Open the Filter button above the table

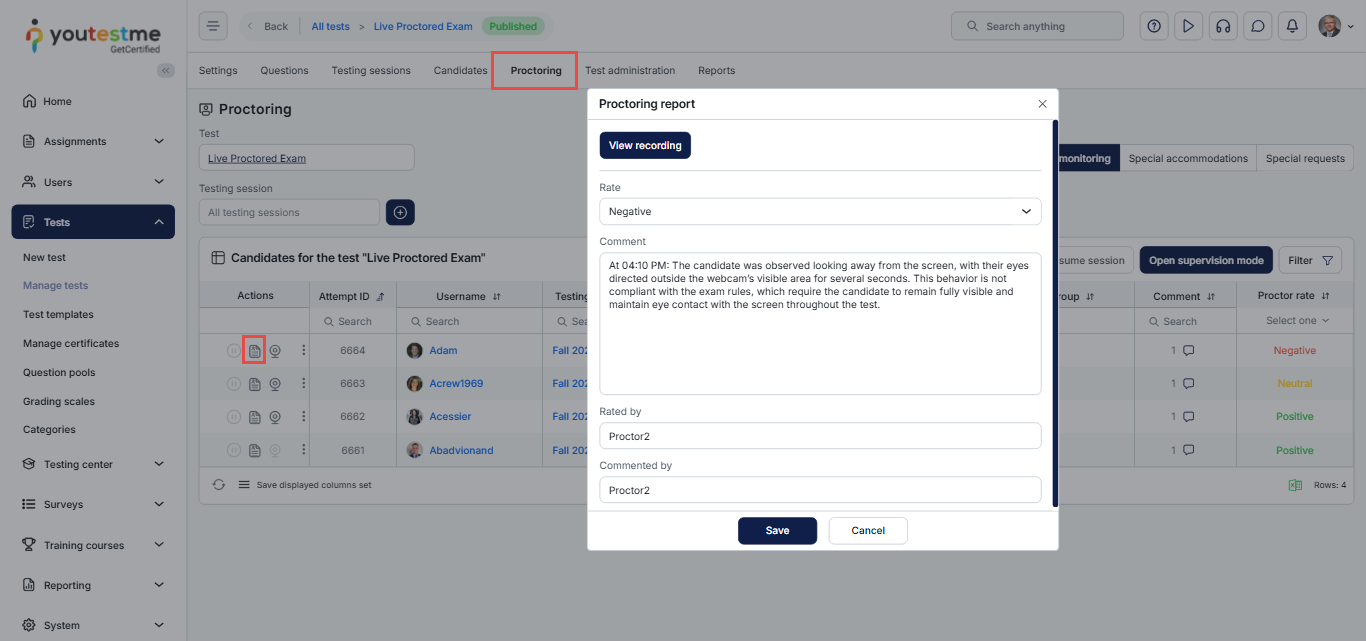pos(1310,260)
